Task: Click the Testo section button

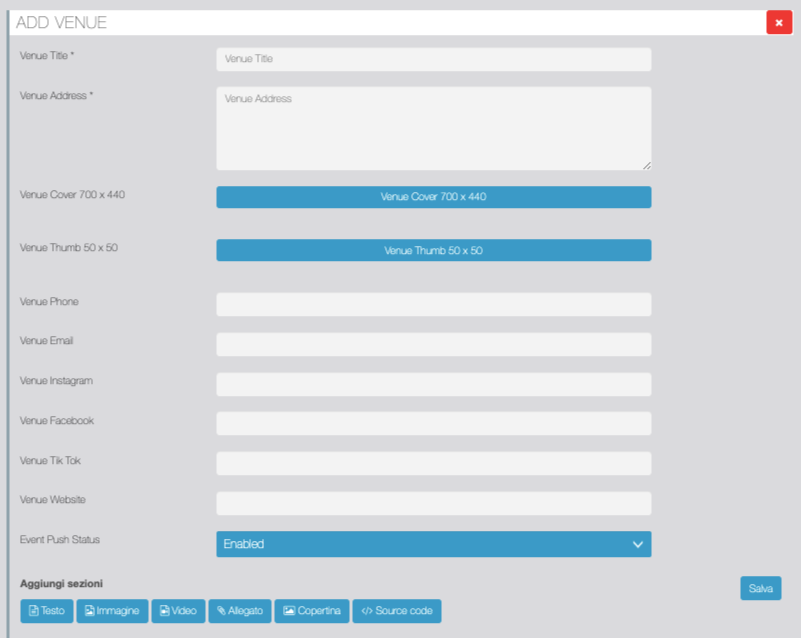Action: point(46,611)
